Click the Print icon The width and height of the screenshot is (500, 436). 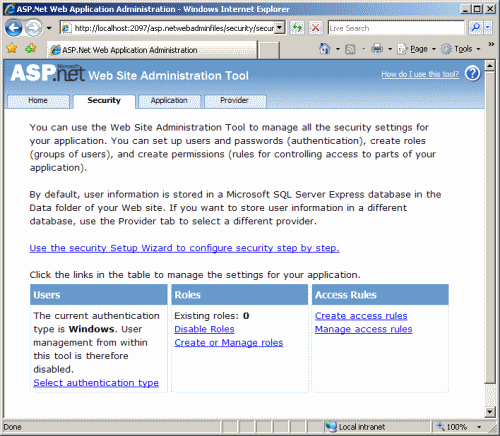tap(377, 49)
